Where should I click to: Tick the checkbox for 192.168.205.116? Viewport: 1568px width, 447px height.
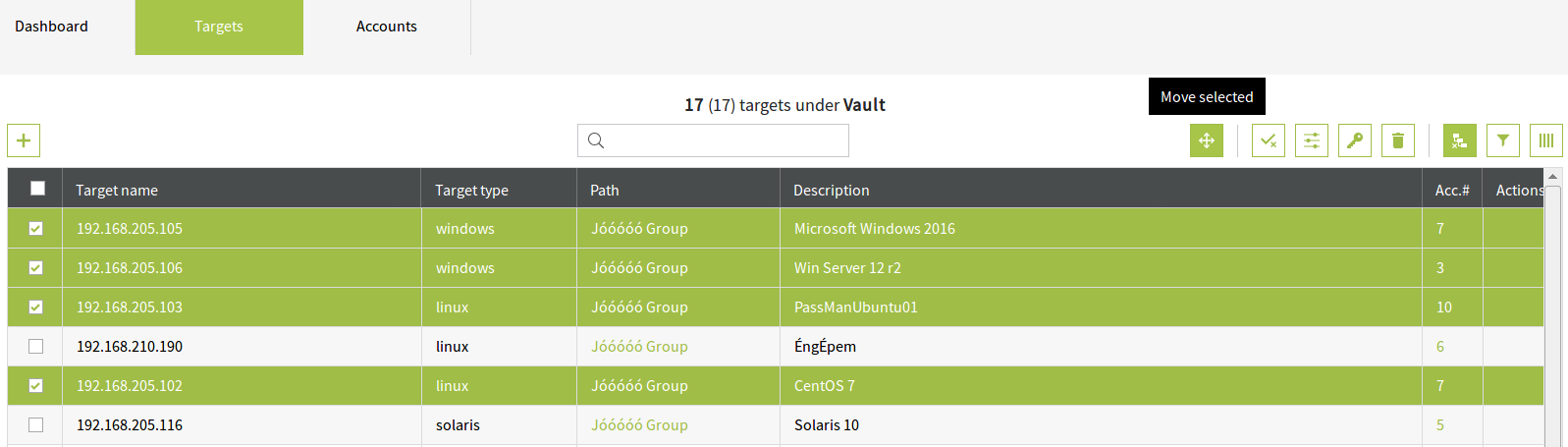tap(36, 425)
